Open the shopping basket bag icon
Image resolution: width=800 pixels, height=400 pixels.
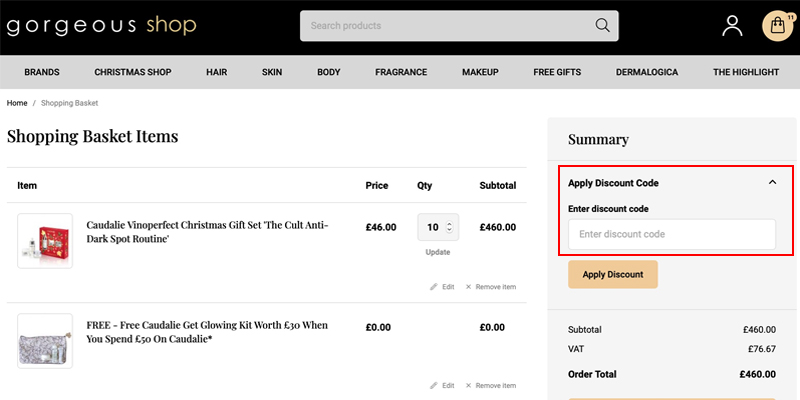pos(777,26)
